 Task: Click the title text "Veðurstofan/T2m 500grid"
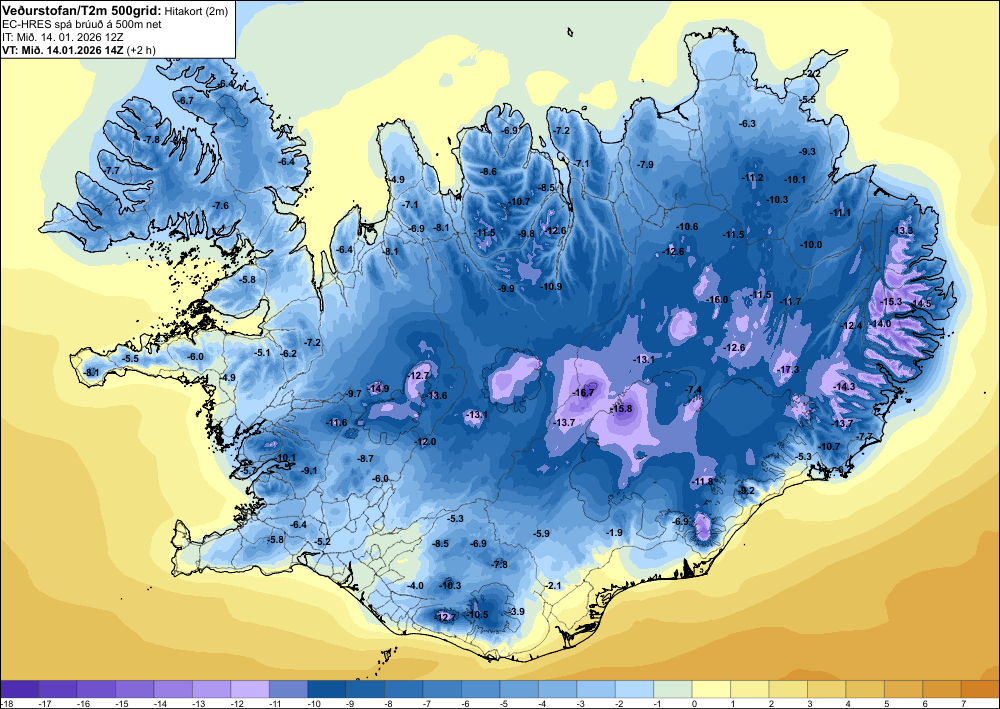click(x=82, y=10)
